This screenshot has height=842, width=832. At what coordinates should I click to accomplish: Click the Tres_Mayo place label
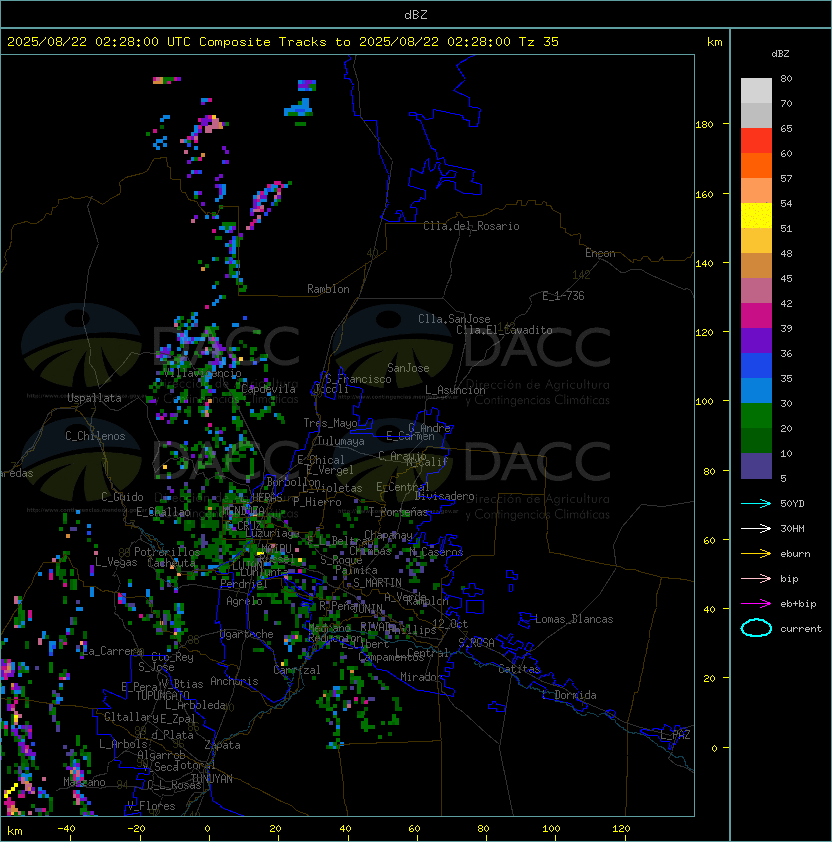(x=330, y=423)
